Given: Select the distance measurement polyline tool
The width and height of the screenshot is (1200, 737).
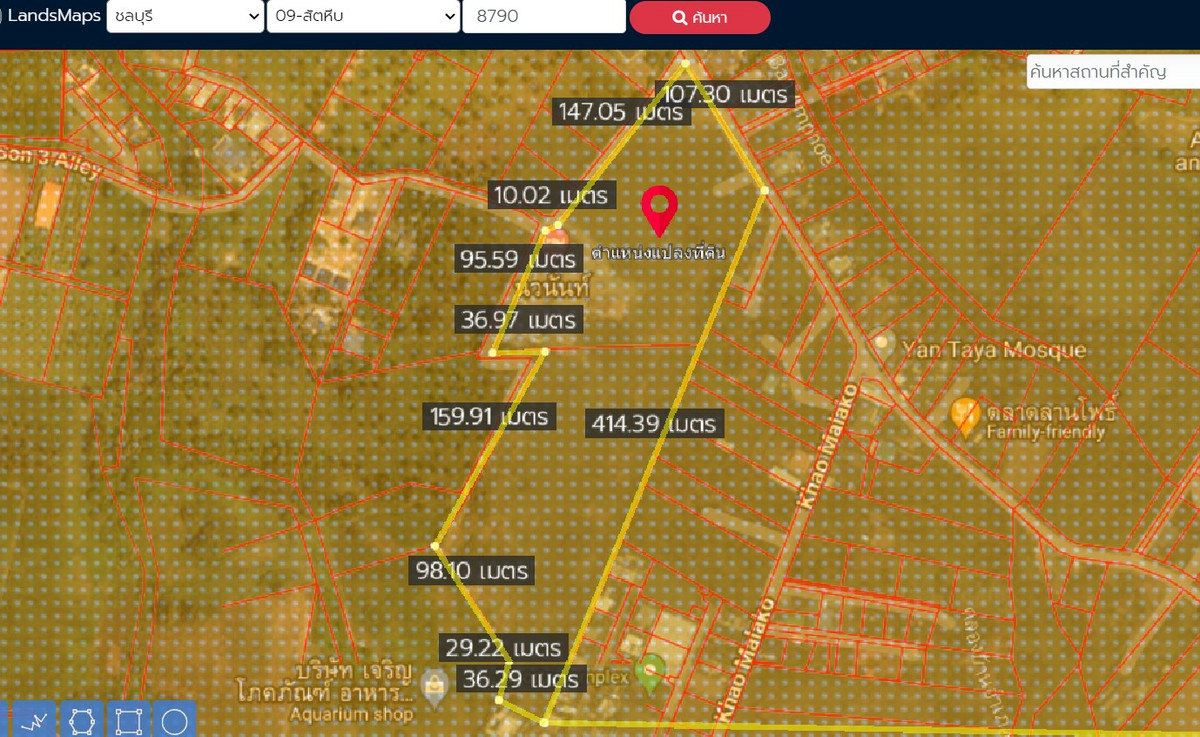Looking at the screenshot, I should point(33,719).
